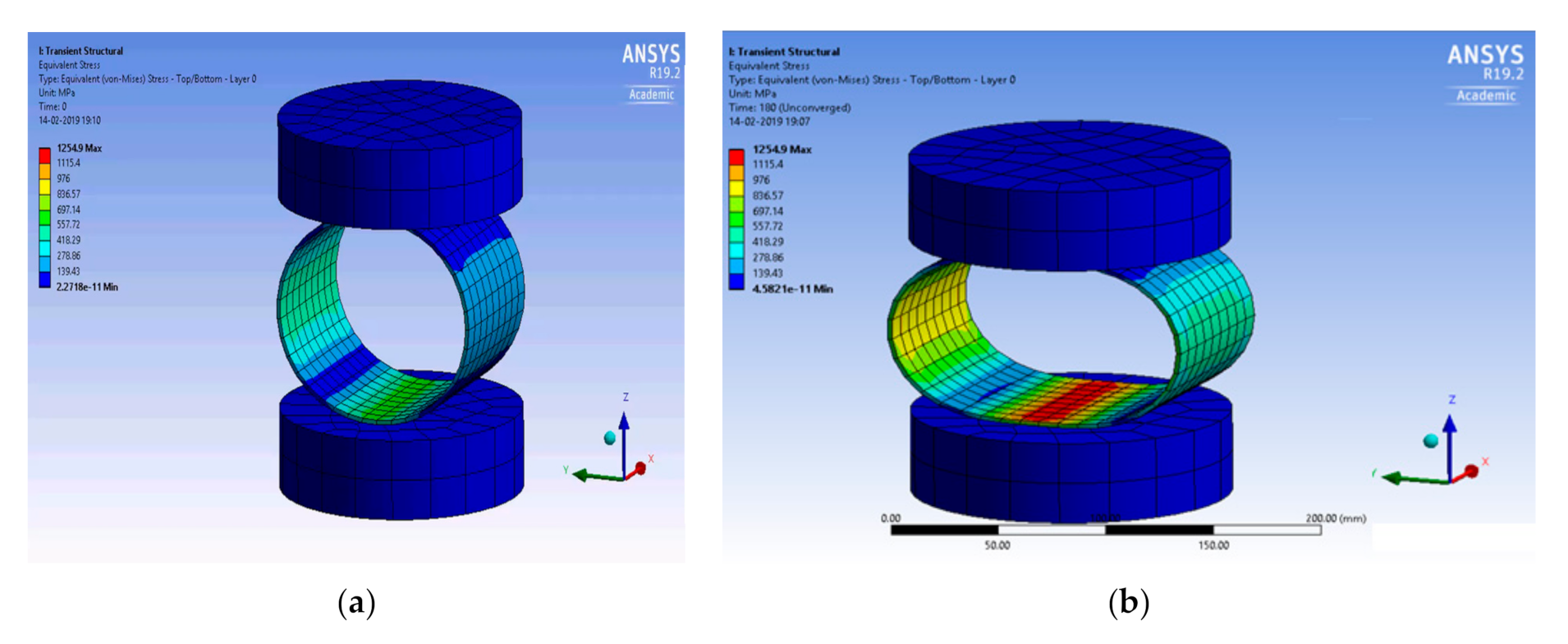Pick the red legend band in panel (b)

pos(736,156)
